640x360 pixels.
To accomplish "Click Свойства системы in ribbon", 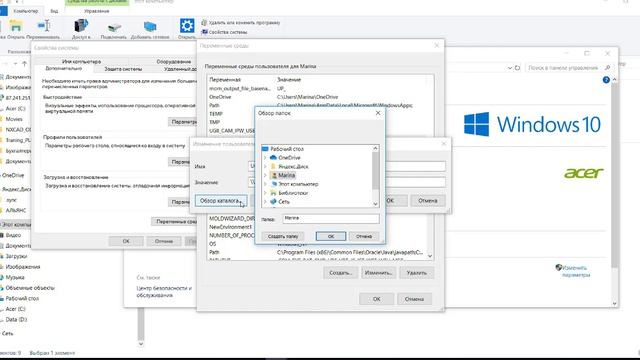I will tap(227, 32).
